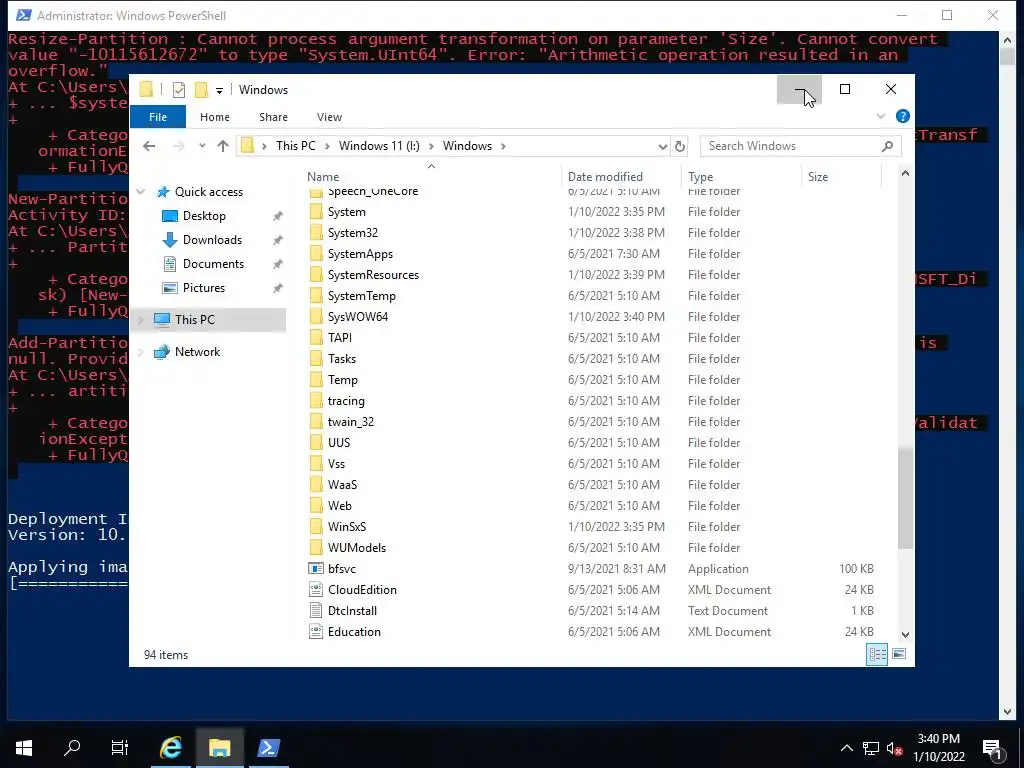The width and height of the screenshot is (1024, 768).
Task: Open Documents in Quick access
Action: (213, 264)
